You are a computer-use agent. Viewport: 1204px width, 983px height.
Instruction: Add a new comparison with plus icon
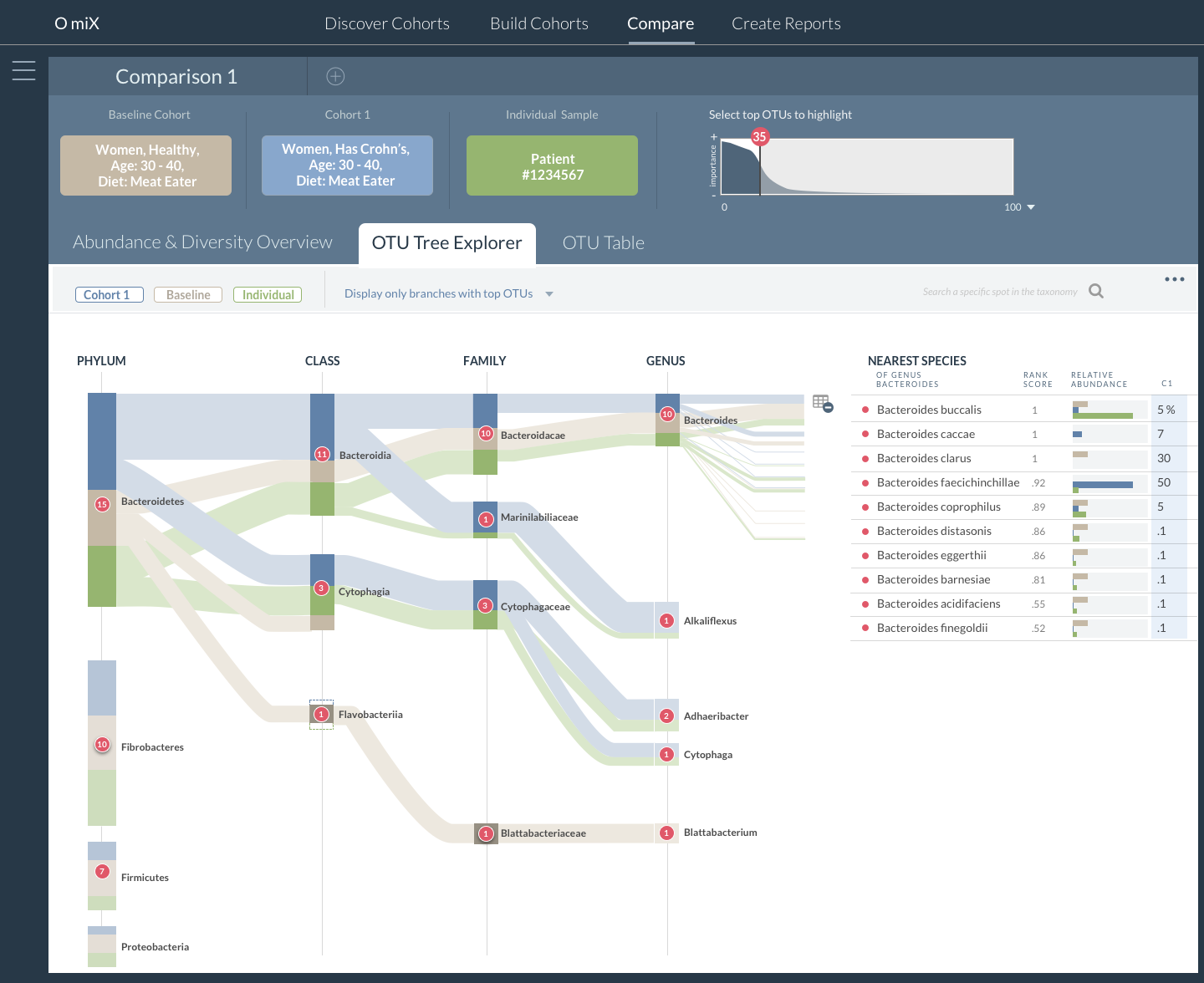(335, 77)
